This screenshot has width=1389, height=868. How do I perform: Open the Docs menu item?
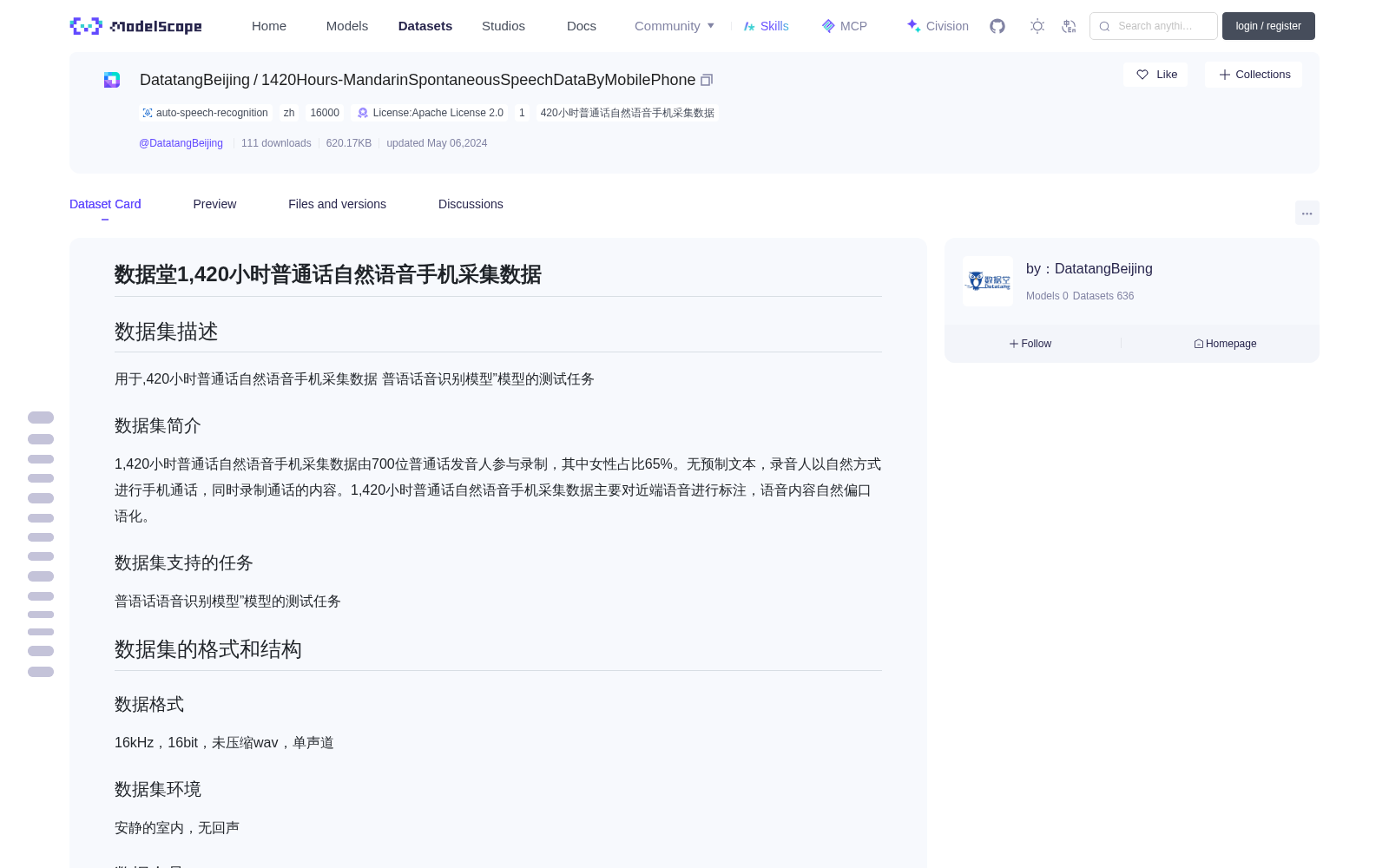tap(582, 26)
